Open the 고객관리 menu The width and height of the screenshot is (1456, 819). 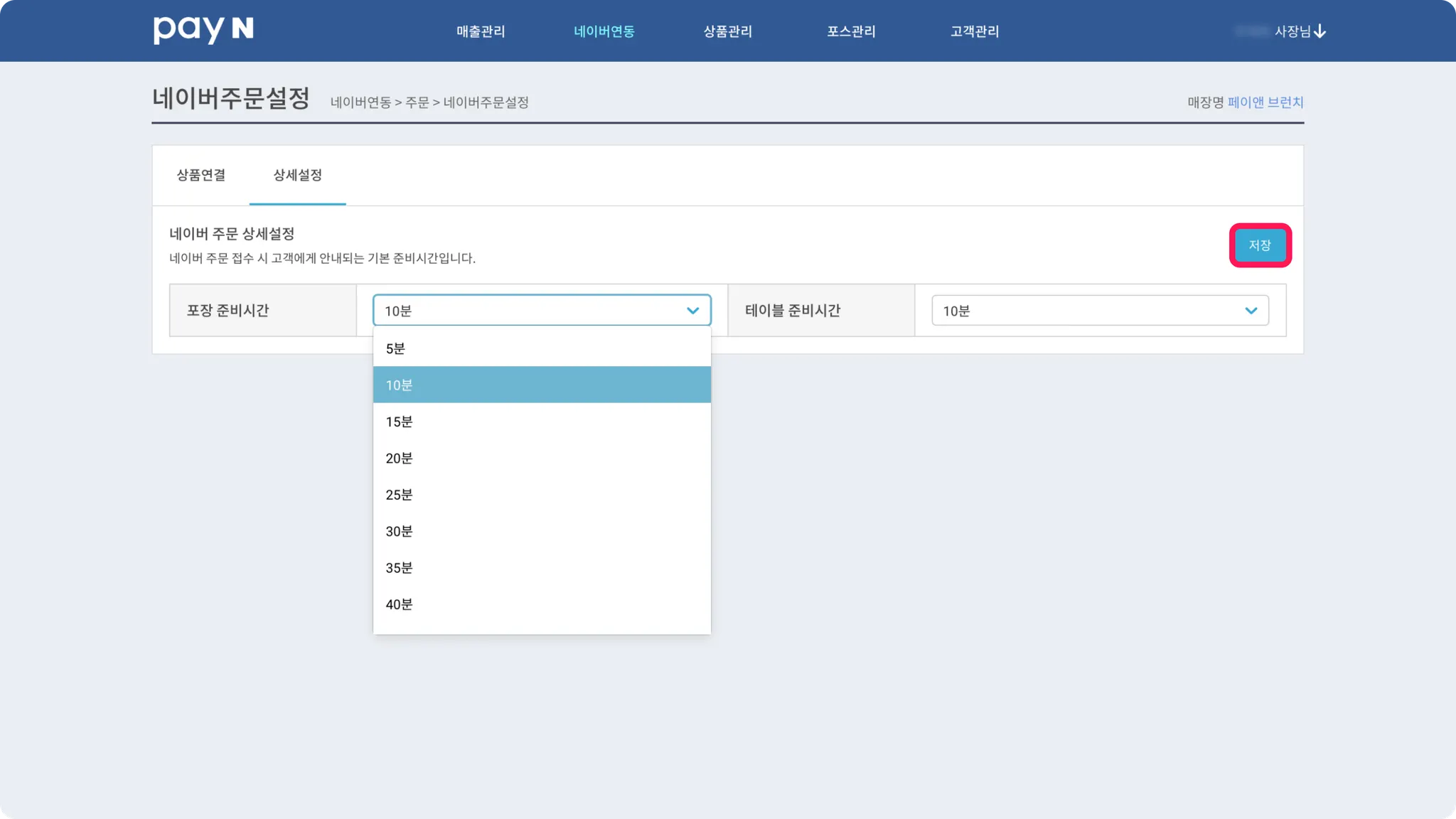click(x=975, y=31)
